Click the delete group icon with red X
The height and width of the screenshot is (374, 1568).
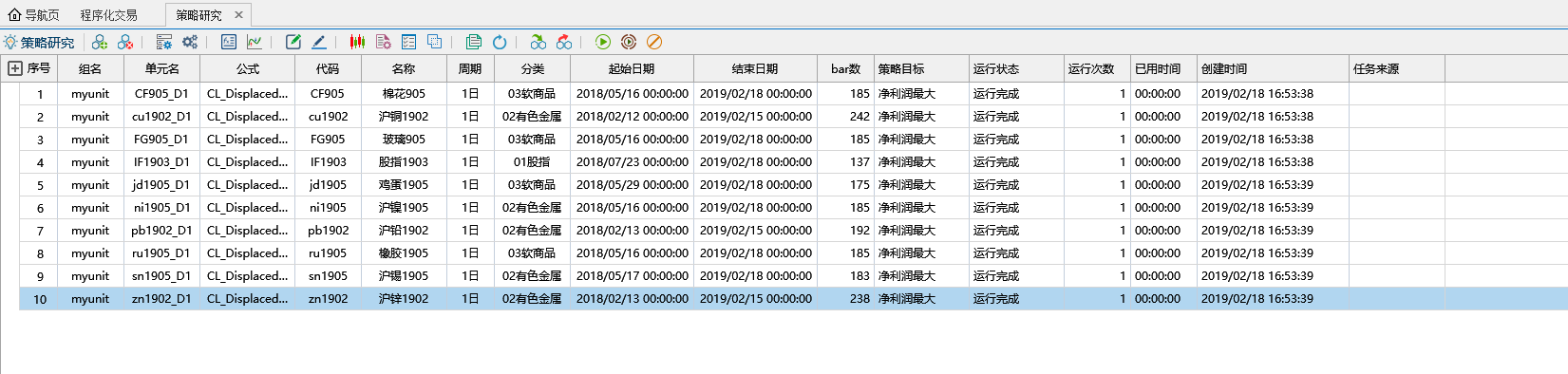(125, 42)
